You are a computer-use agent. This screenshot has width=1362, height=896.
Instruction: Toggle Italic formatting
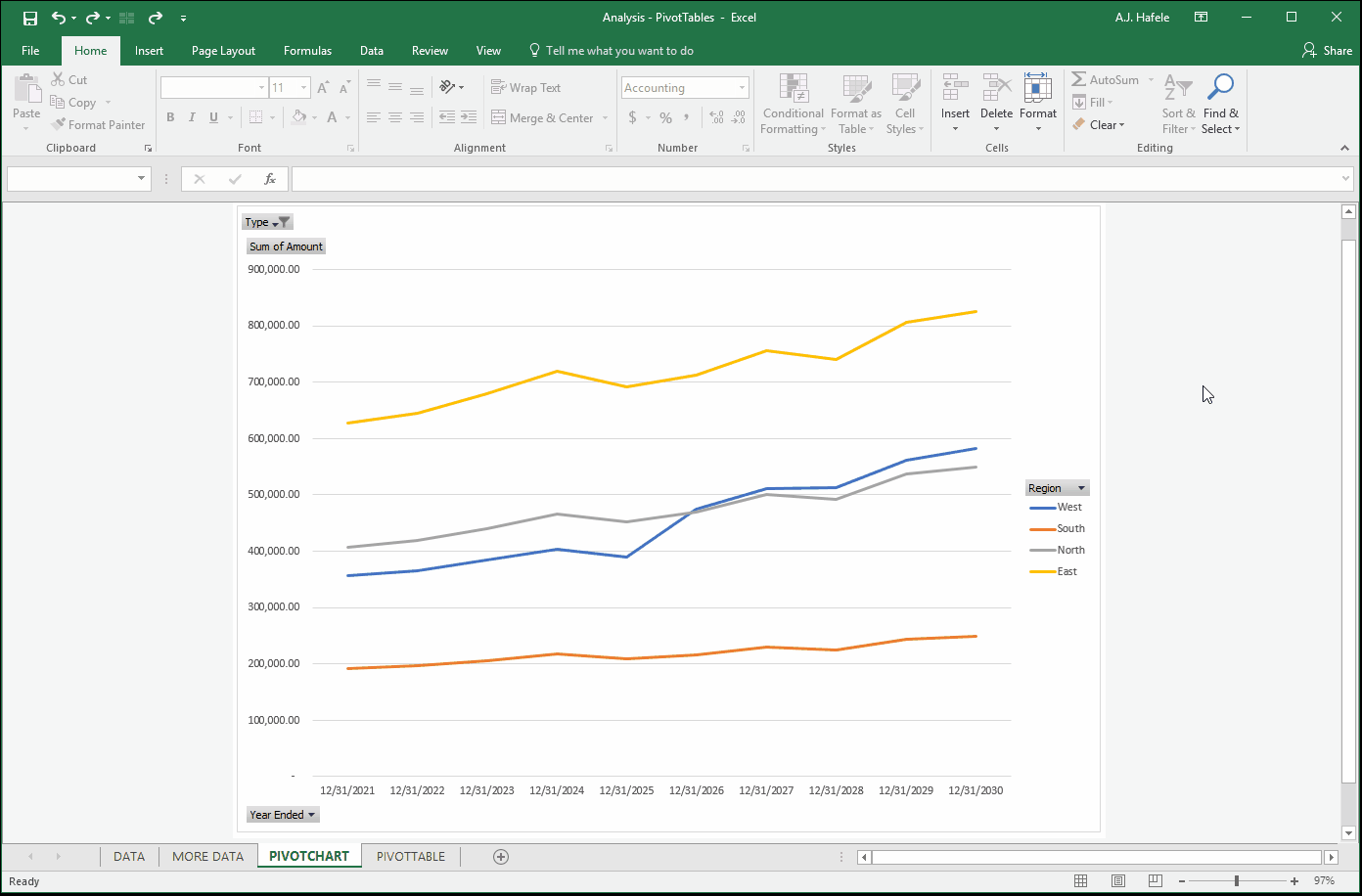(x=192, y=117)
